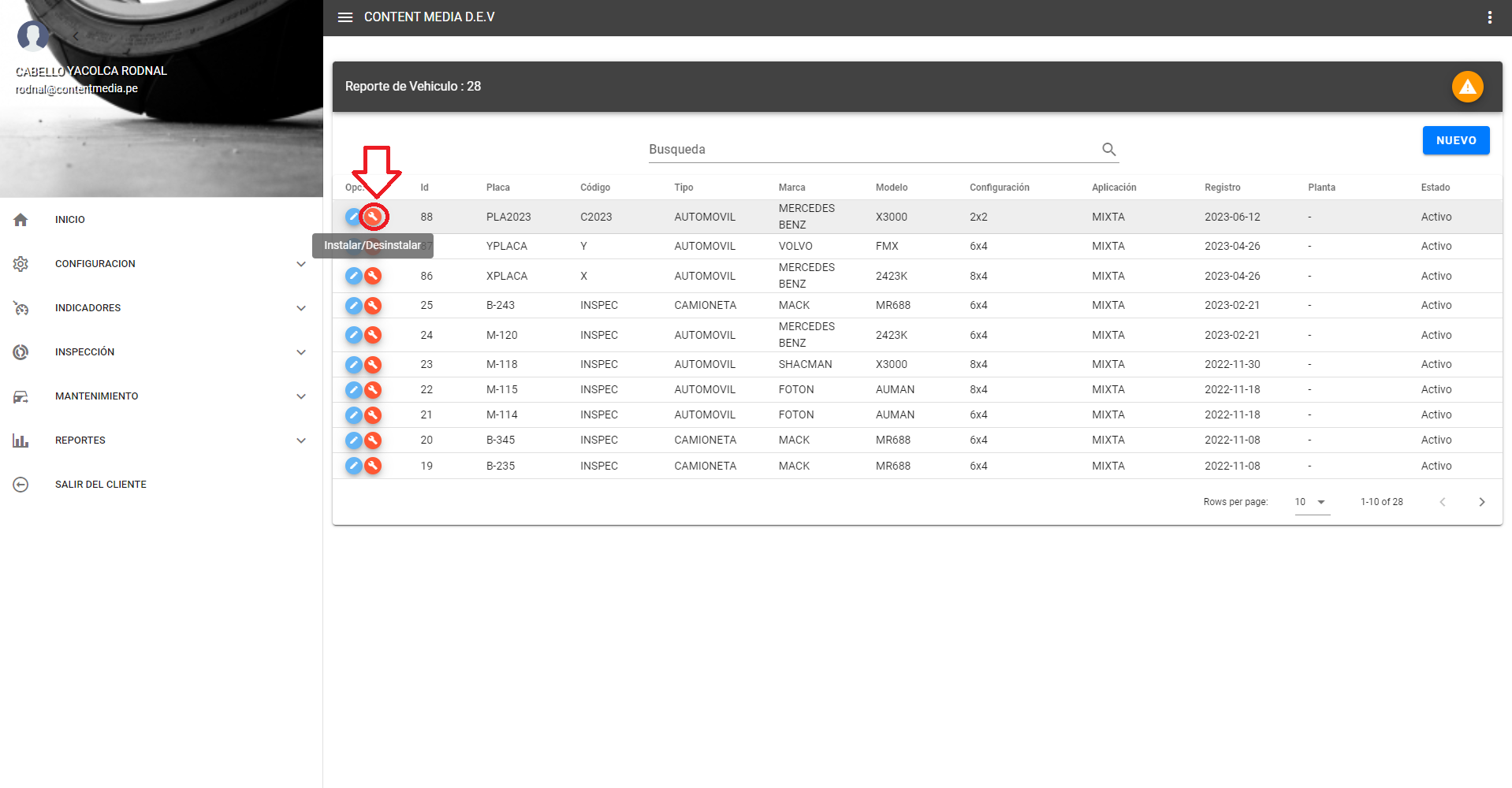The width and height of the screenshot is (1512, 788).
Task: Click wrench icon for vehicle B-235
Action: [x=374, y=466]
